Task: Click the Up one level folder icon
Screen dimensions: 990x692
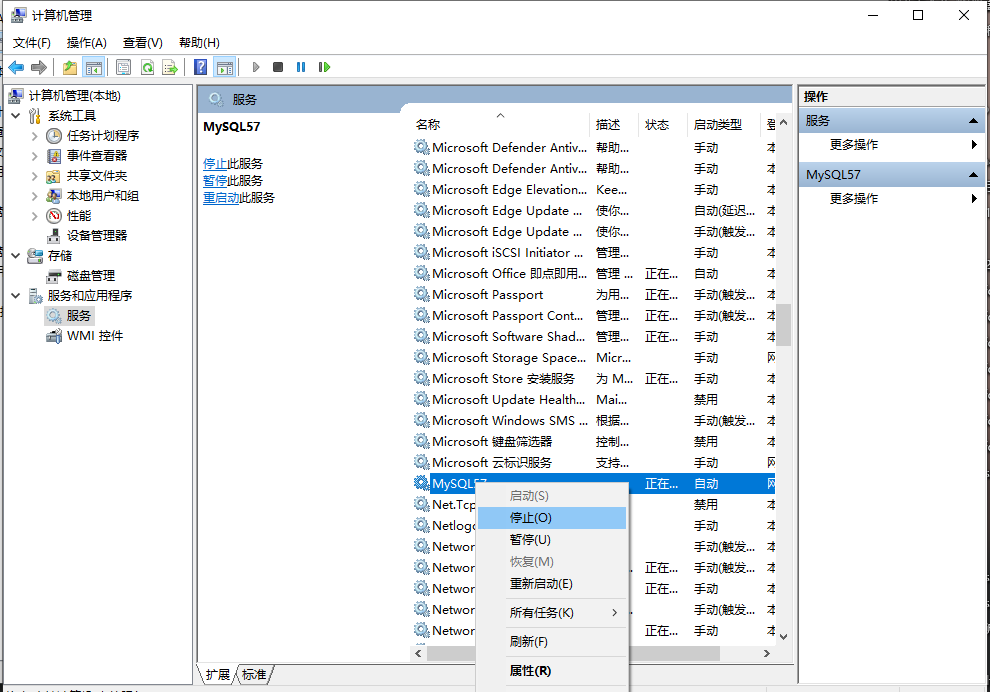Action: coord(69,67)
